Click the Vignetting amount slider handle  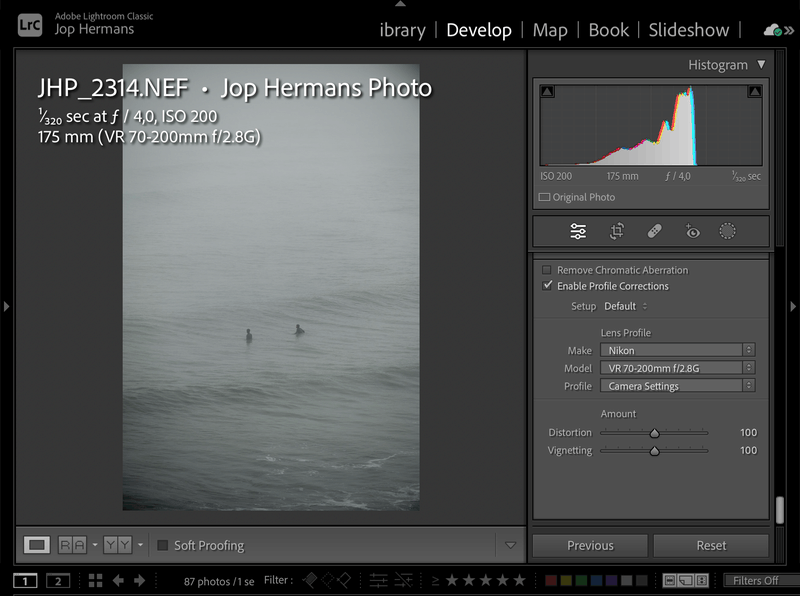[655, 451]
